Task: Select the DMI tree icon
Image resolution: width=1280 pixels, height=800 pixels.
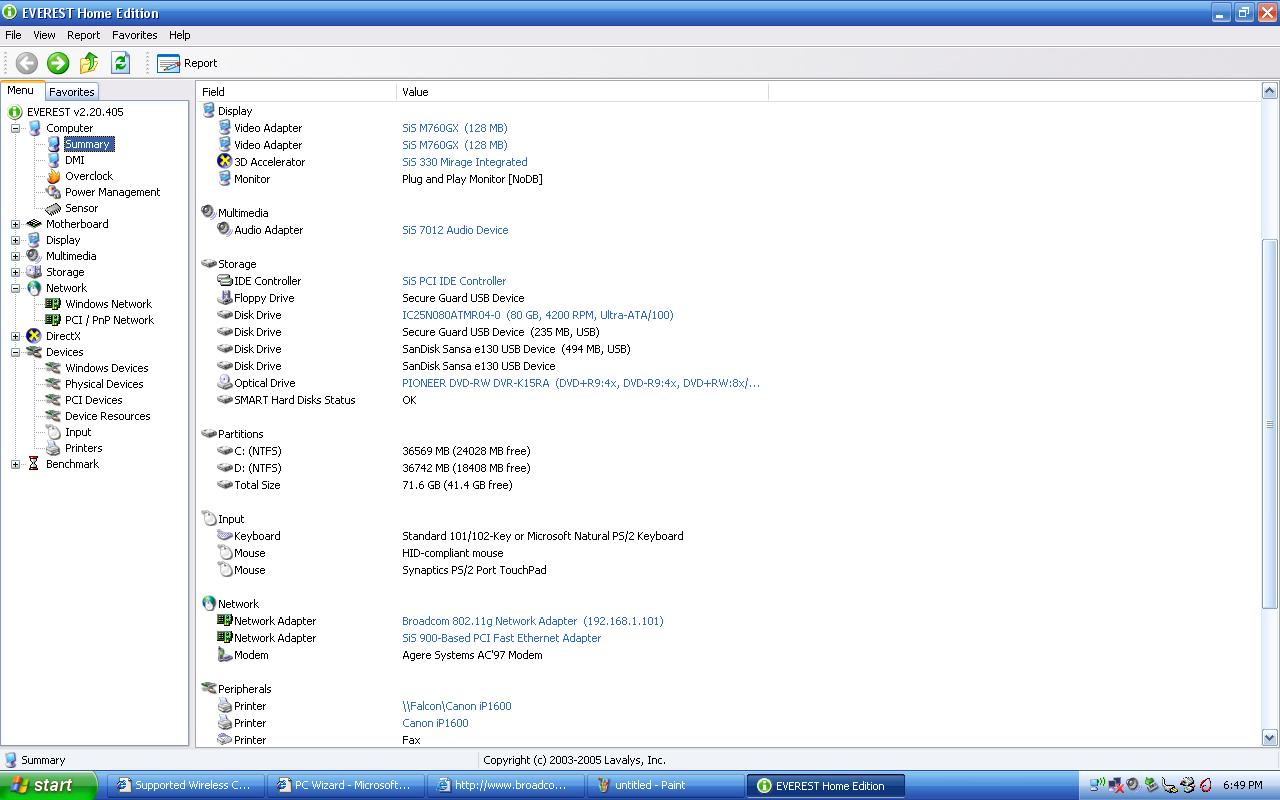Action: click(53, 160)
